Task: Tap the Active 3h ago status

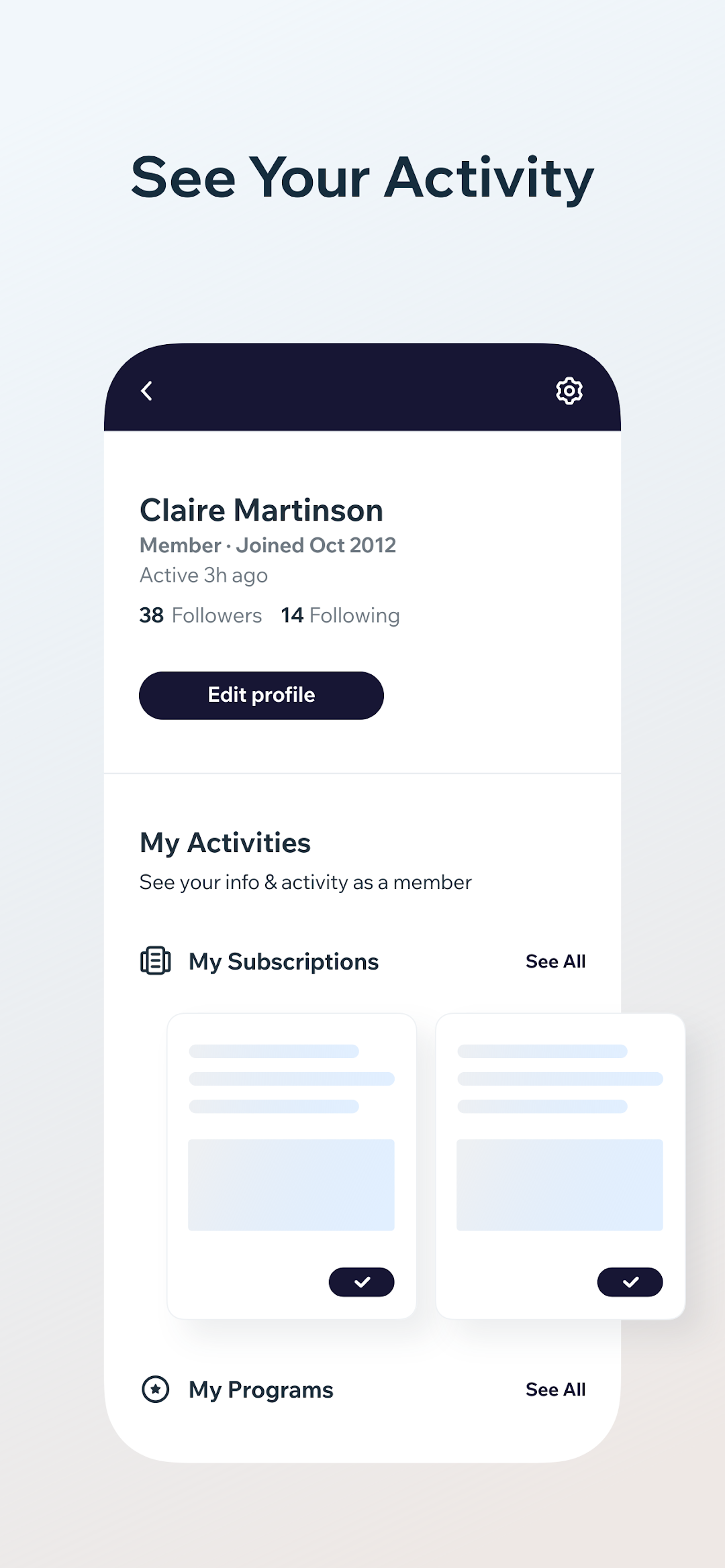Action: click(x=203, y=576)
